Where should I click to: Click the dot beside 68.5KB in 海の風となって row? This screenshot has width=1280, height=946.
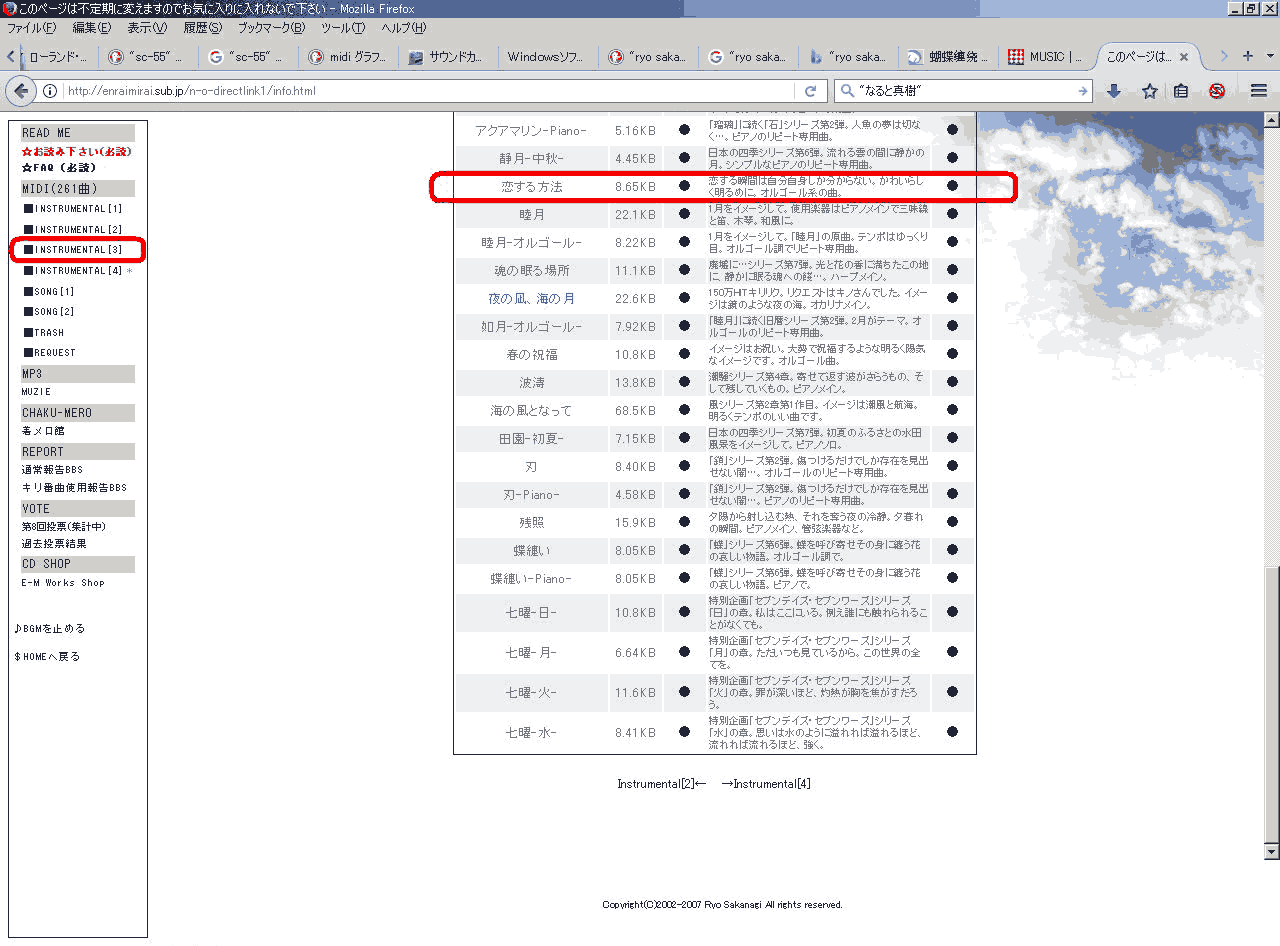pos(685,410)
